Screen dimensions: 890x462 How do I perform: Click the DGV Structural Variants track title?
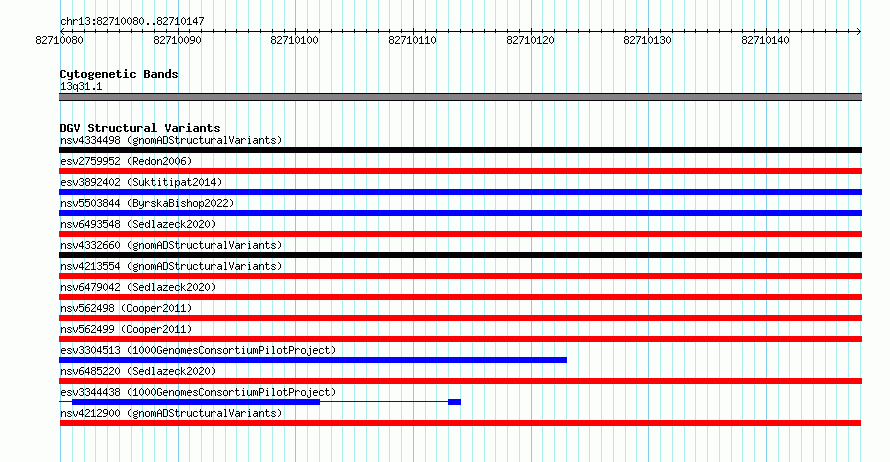(x=140, y=128)
